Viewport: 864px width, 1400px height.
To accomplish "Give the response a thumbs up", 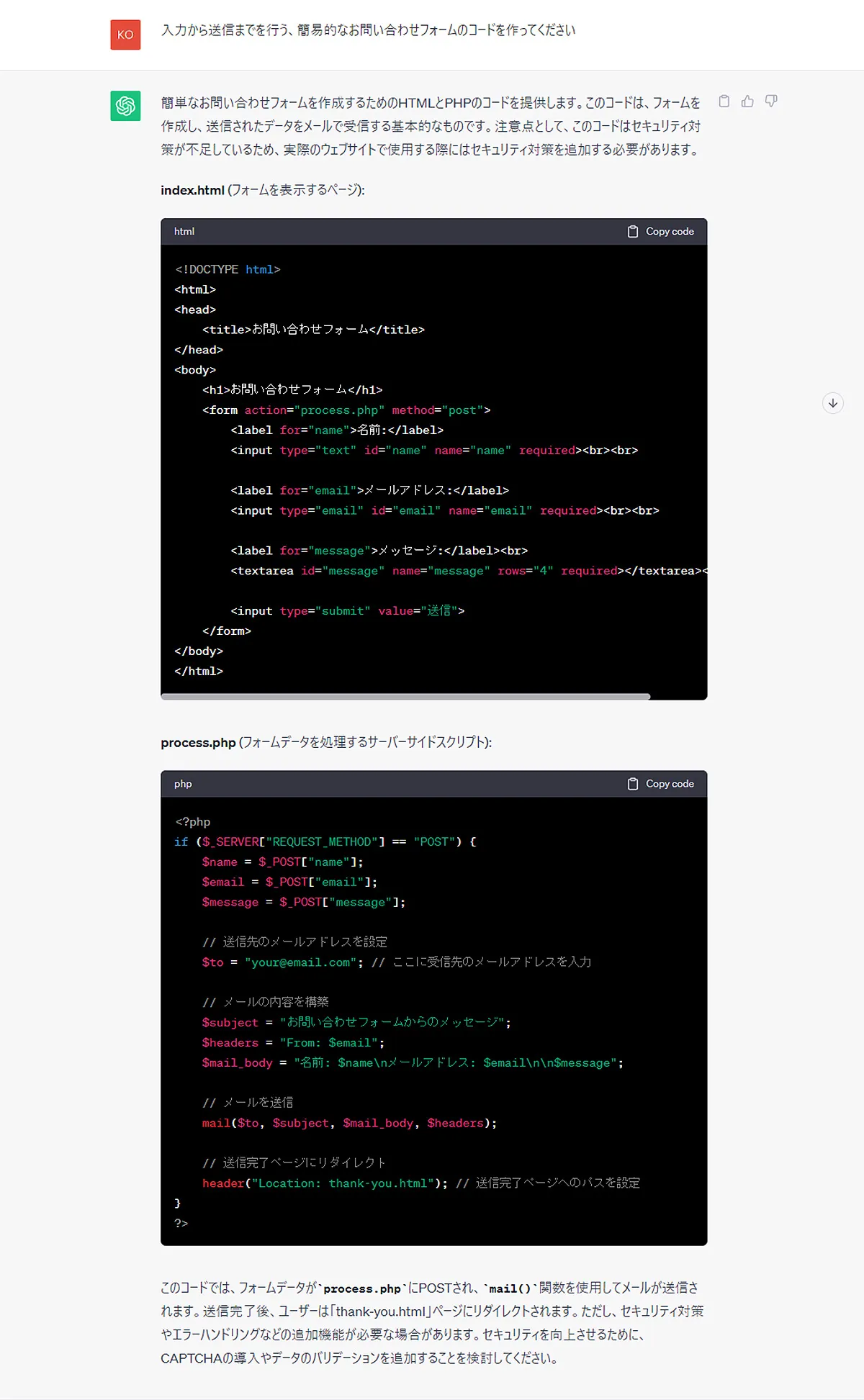I will tap(747, 101).
